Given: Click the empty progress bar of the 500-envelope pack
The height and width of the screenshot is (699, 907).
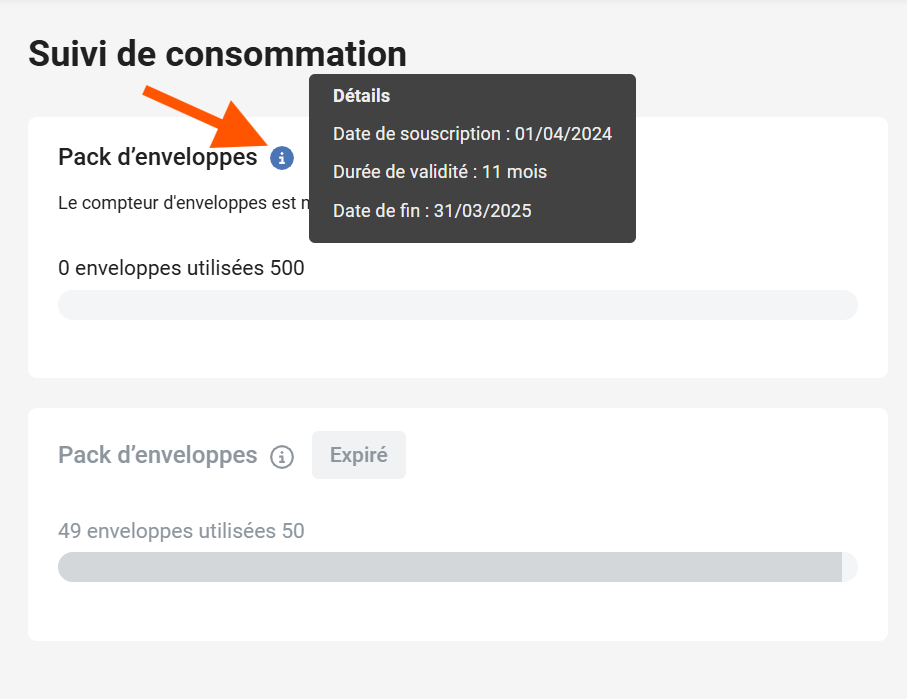Looking at the screenshot, I should pos(457,305).
